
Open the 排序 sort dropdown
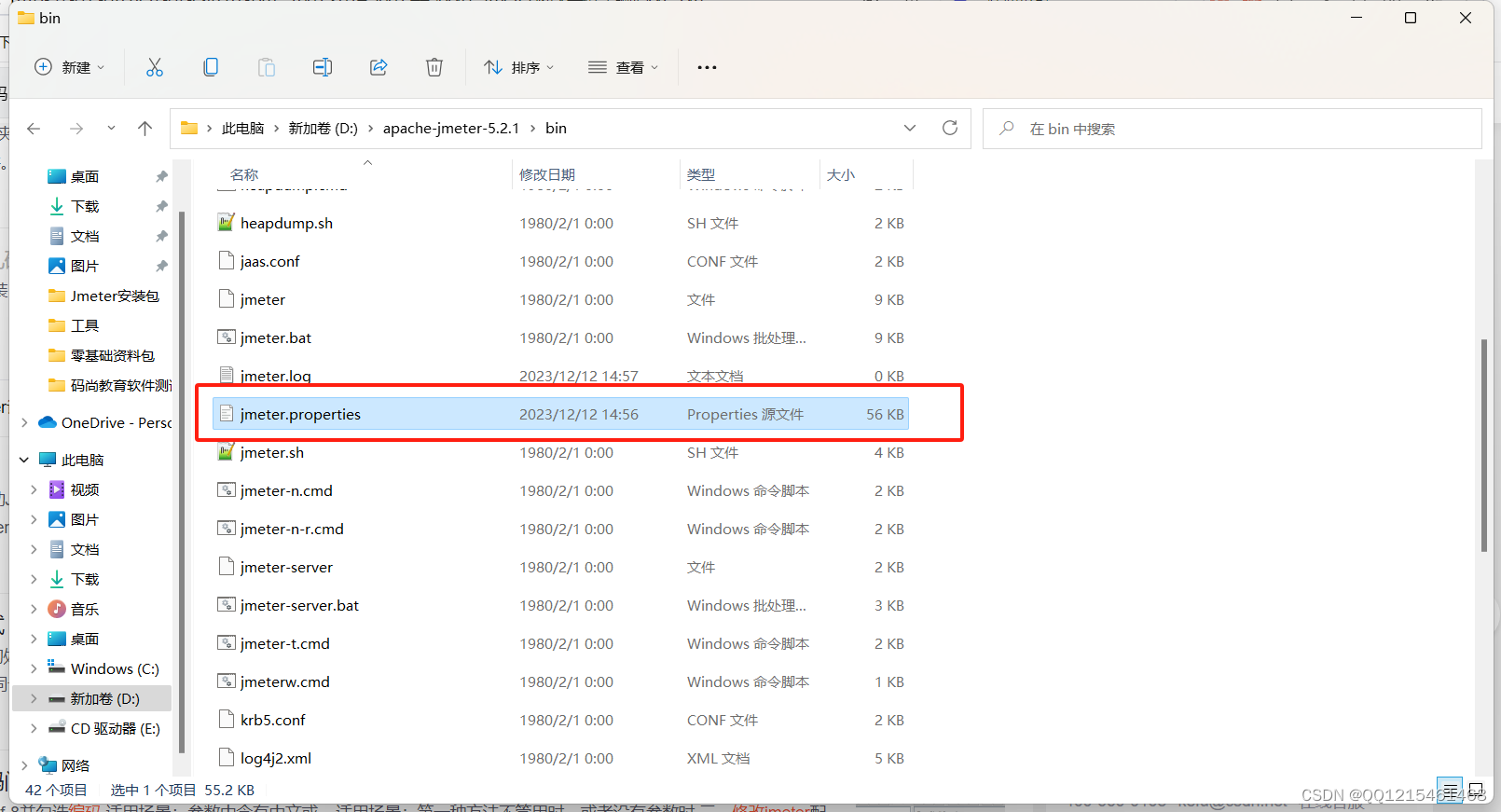518,67
